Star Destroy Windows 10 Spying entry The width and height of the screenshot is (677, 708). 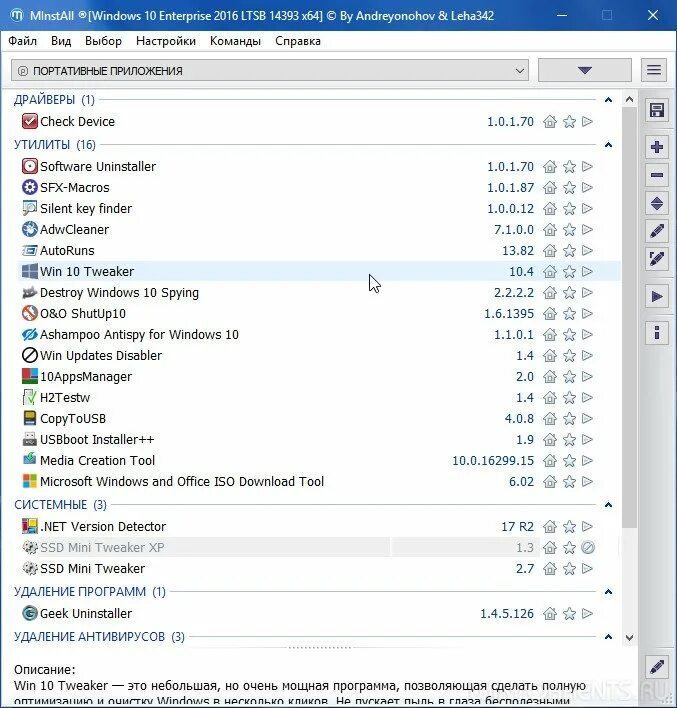(570, 293)
